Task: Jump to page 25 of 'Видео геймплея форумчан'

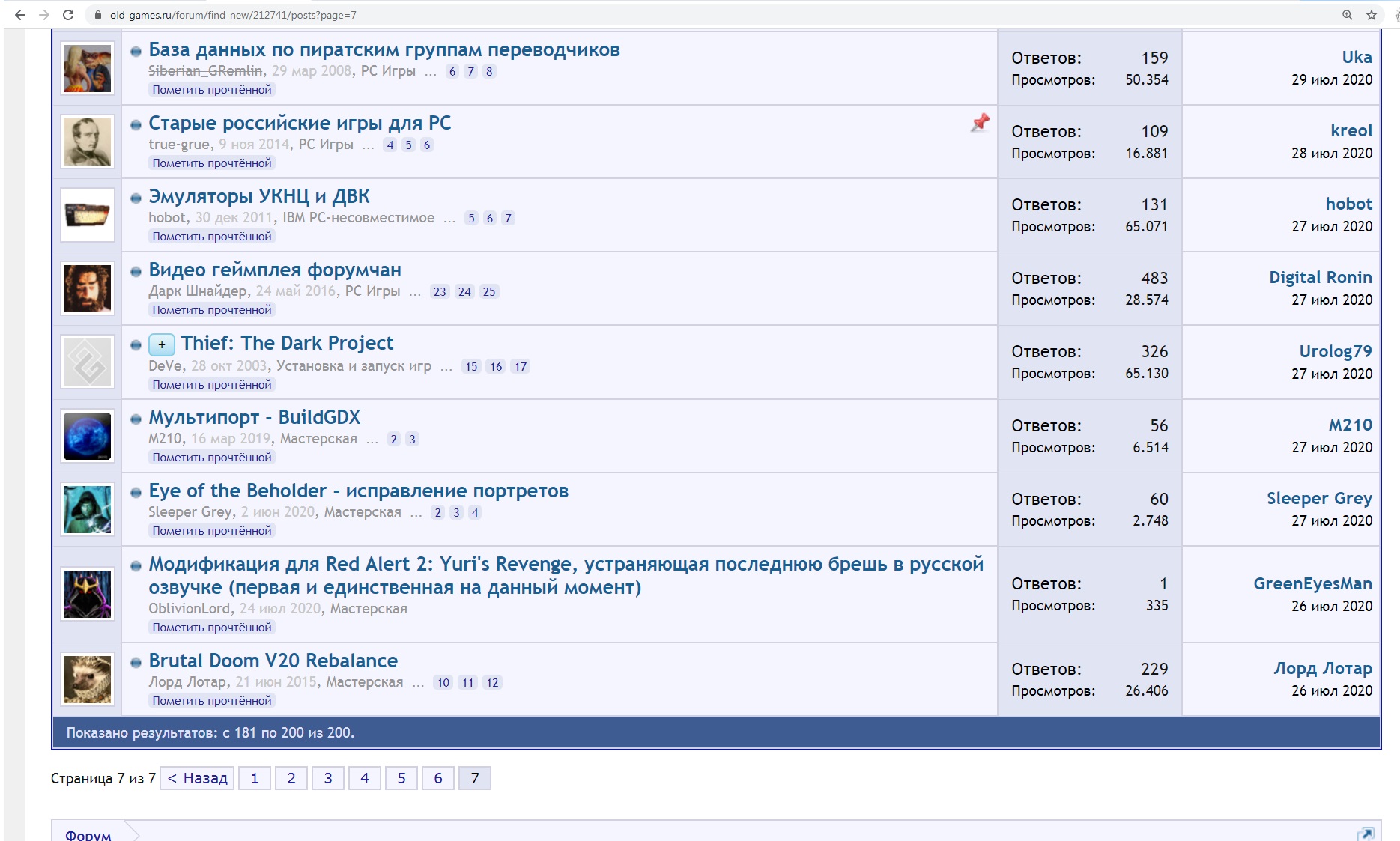Action: [x=489, y=292]
